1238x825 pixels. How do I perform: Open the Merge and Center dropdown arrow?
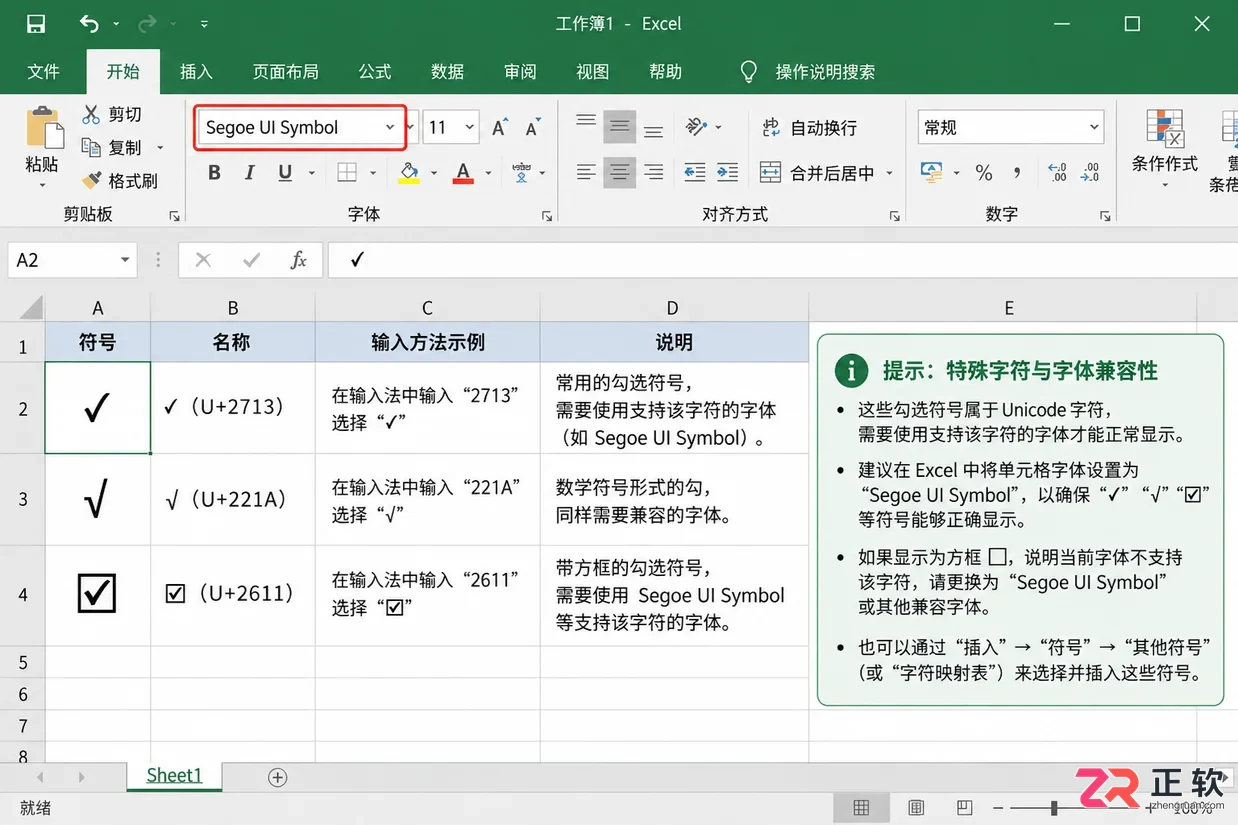coord(888,173)
